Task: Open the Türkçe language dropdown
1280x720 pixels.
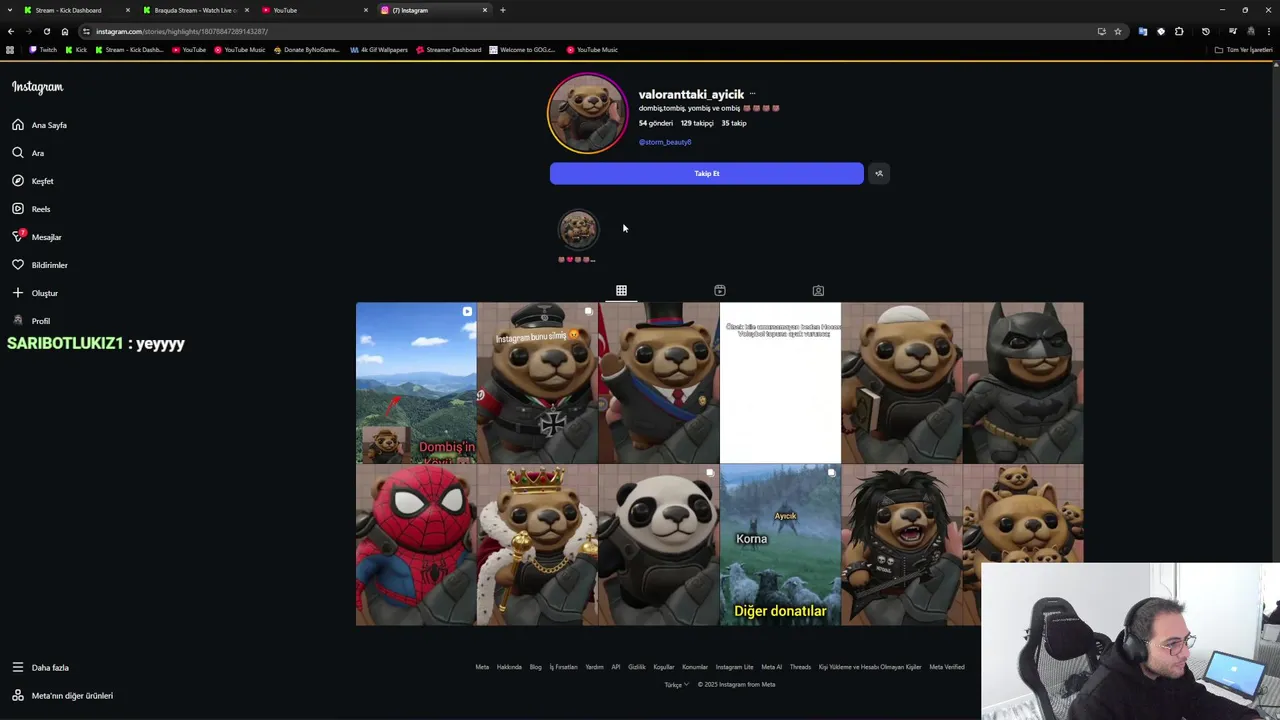Action: click(677, 685)
